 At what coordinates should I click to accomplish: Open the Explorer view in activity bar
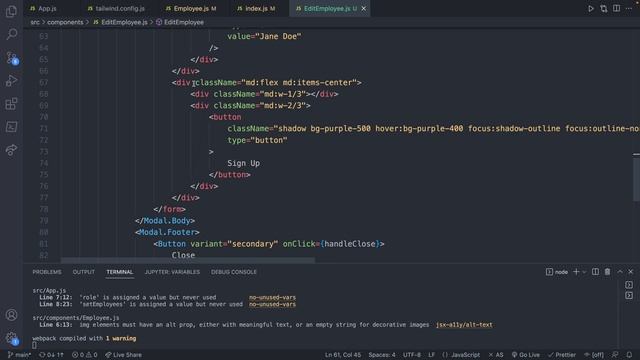(11, 11)
